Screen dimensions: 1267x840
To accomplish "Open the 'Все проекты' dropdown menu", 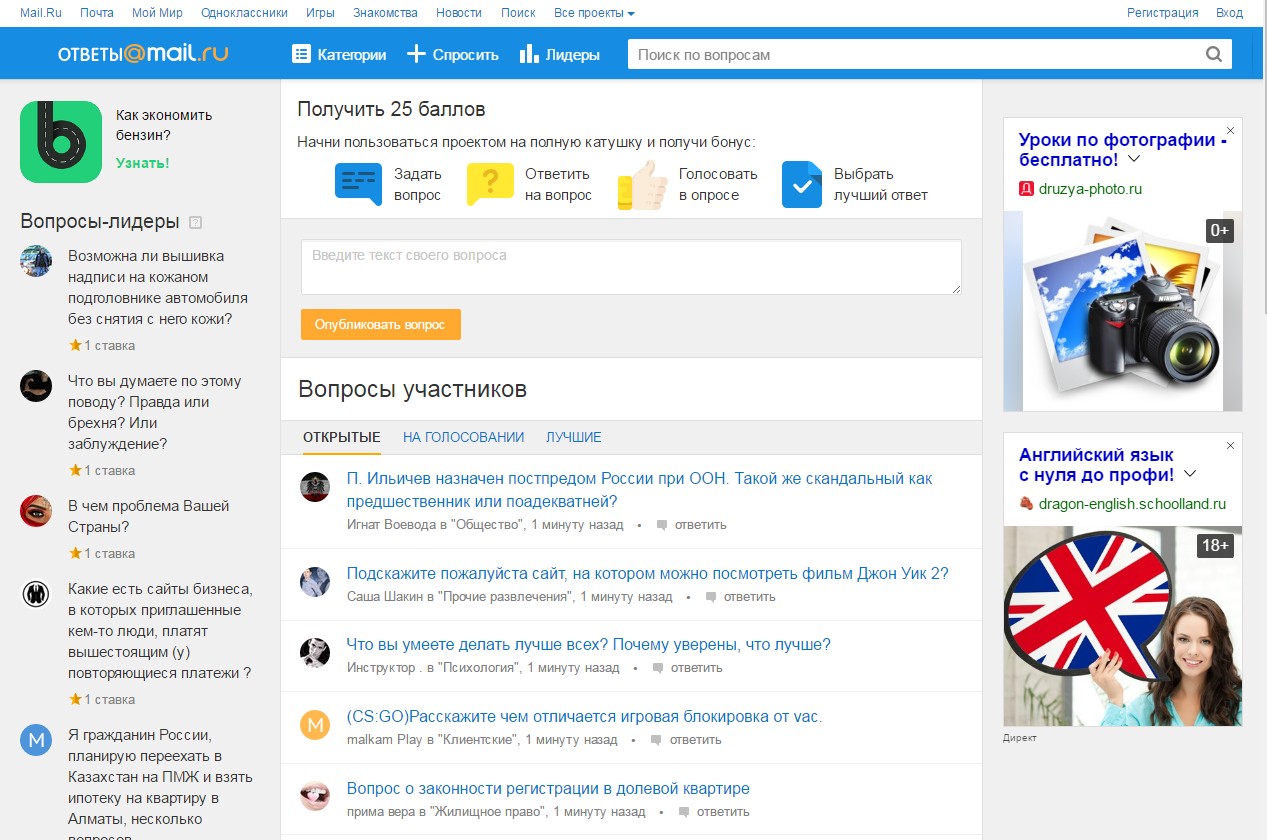I will pos(594,13).
